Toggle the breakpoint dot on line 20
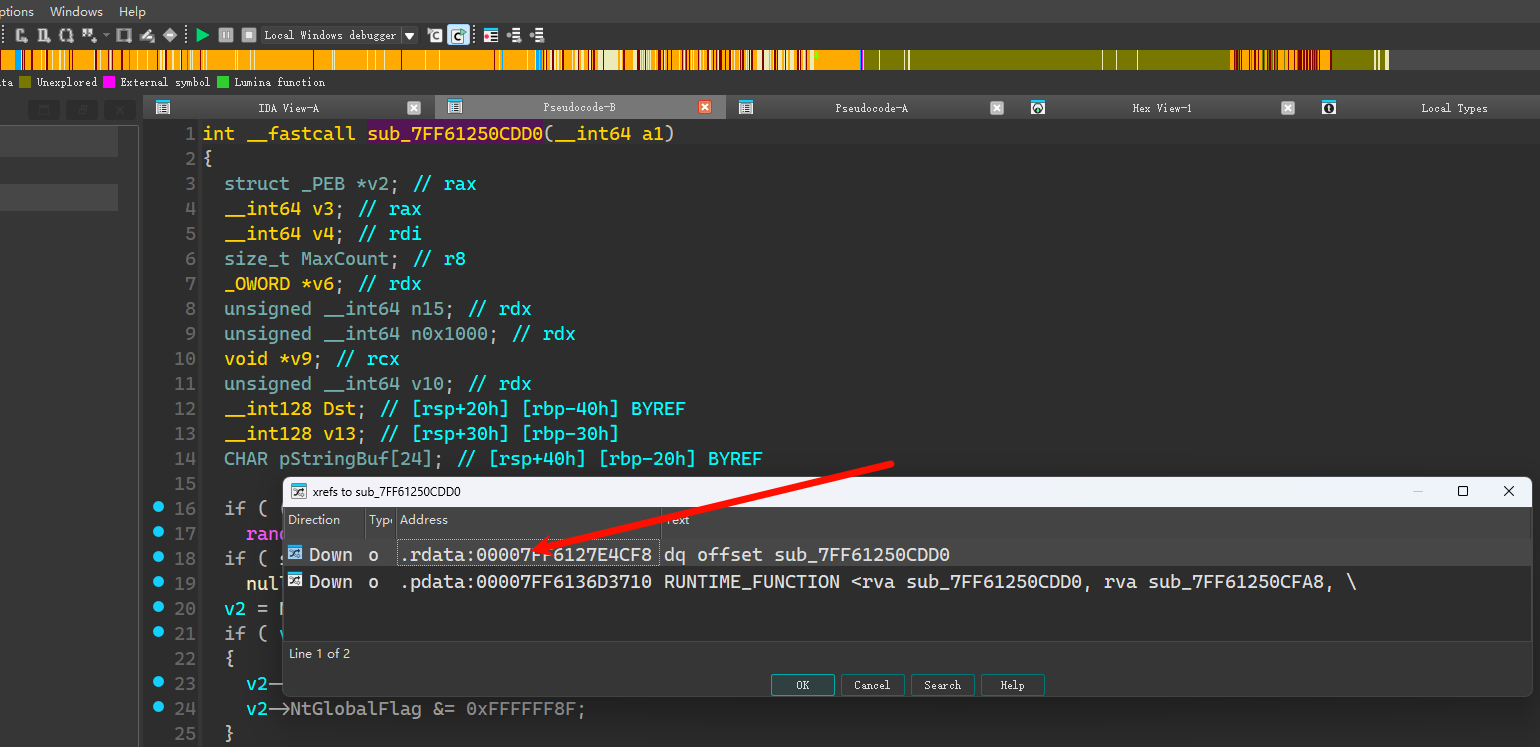Screen dimensions: 1540x747 158,607
